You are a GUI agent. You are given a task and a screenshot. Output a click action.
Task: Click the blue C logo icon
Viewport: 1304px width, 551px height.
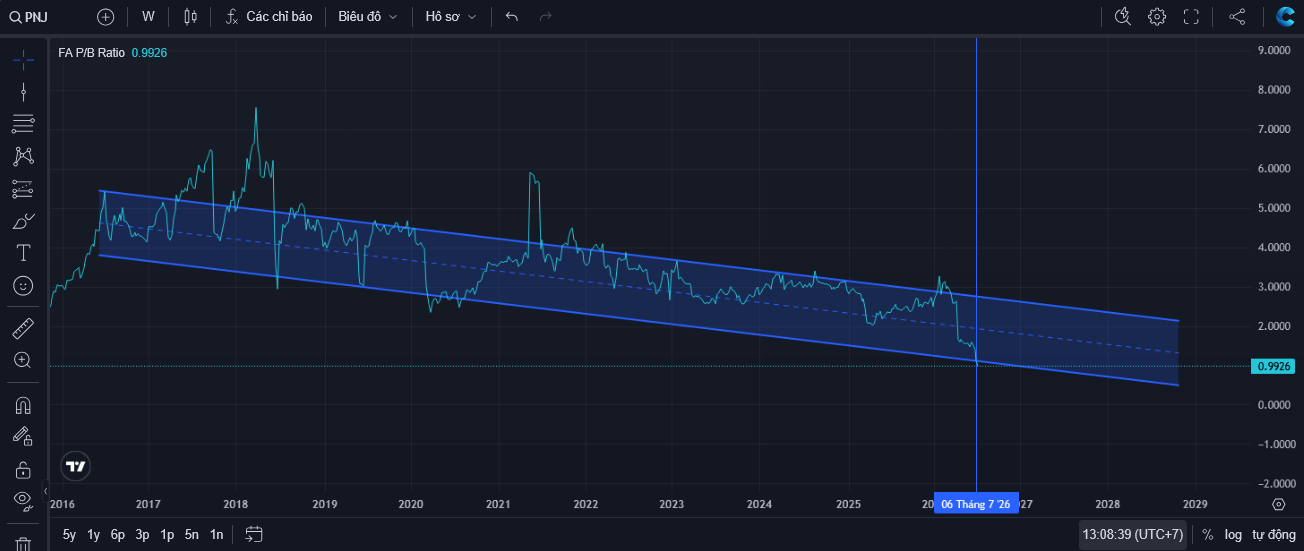pyautogui.click(x=1285, y=17)
